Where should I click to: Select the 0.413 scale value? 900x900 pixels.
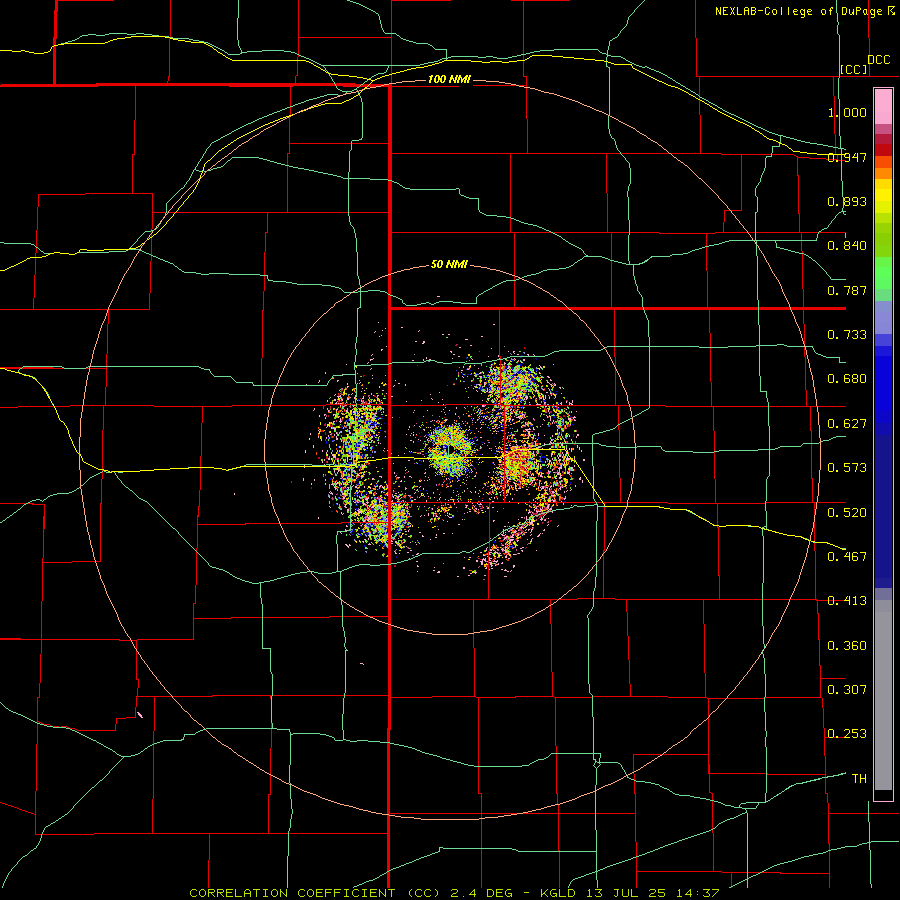[x=847, y=601]
